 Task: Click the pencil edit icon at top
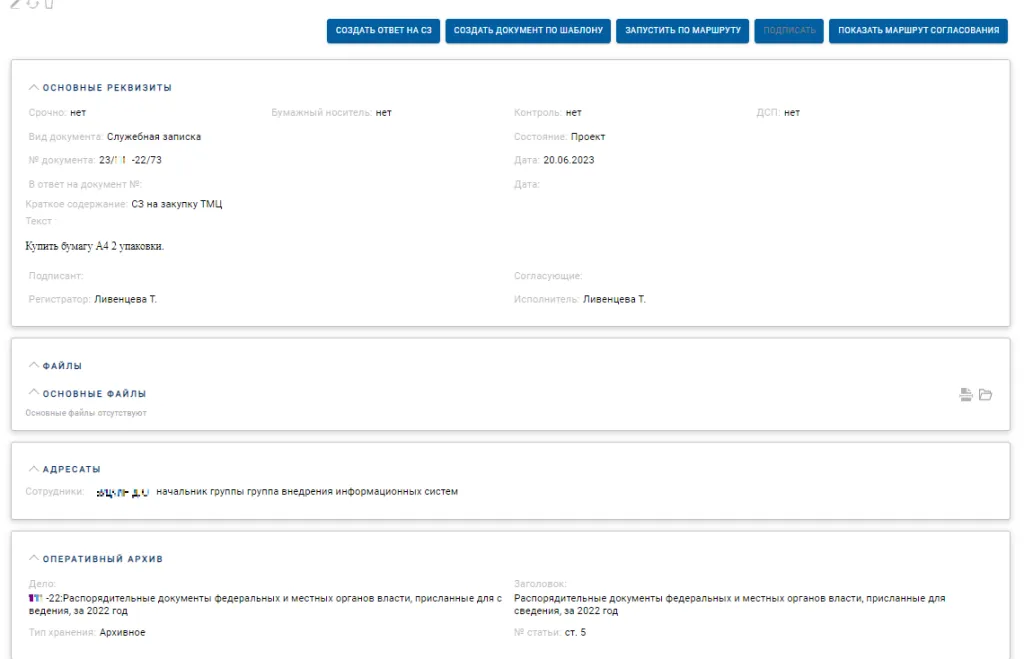click(15, 3)
